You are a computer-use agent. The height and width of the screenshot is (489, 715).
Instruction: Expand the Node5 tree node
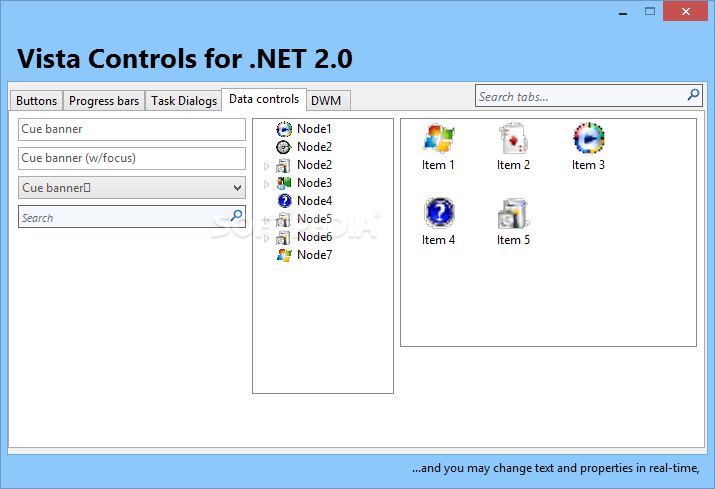pos(267,220)
